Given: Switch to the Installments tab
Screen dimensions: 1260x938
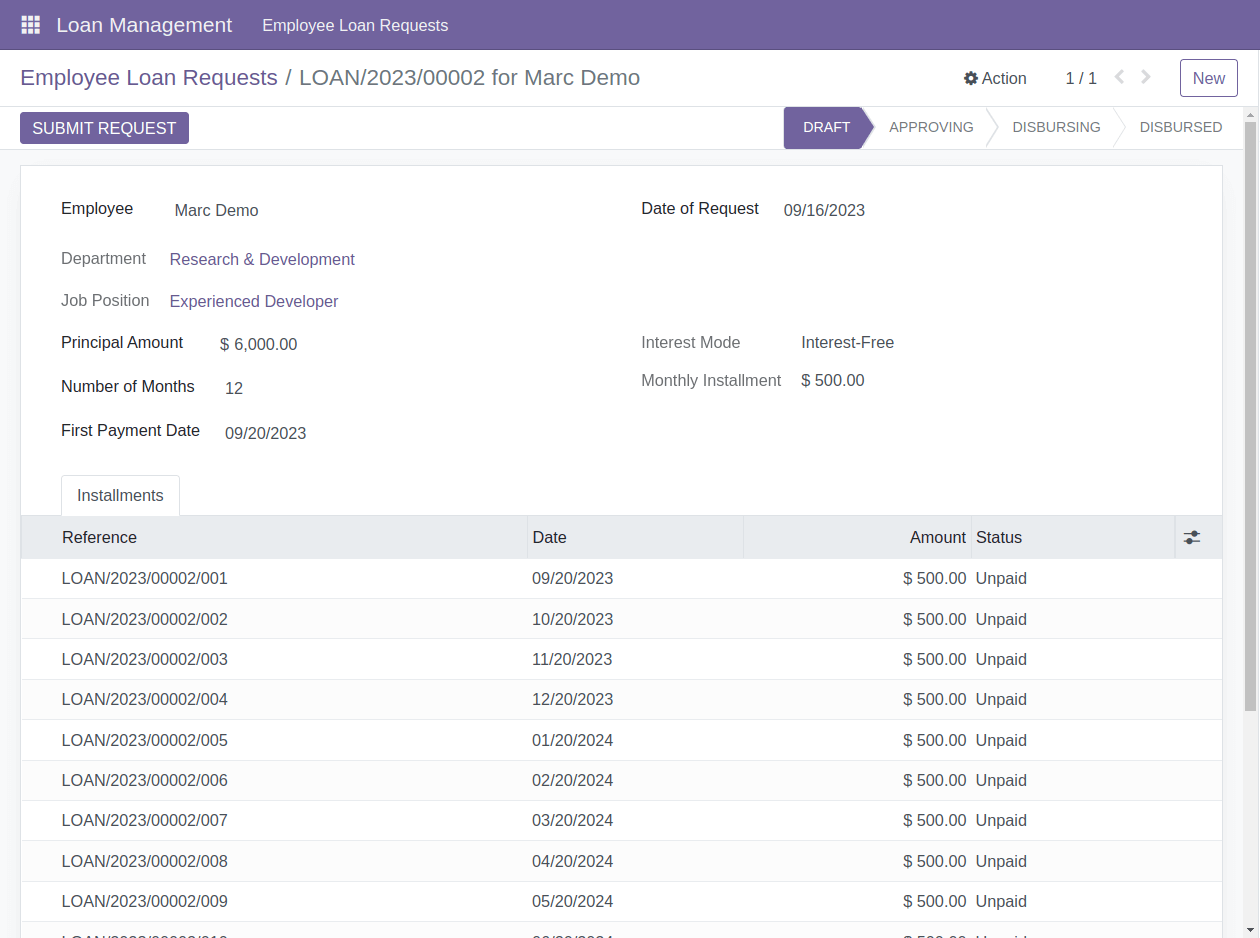Looking at the screenshot, I should click(x=120, y=495).
